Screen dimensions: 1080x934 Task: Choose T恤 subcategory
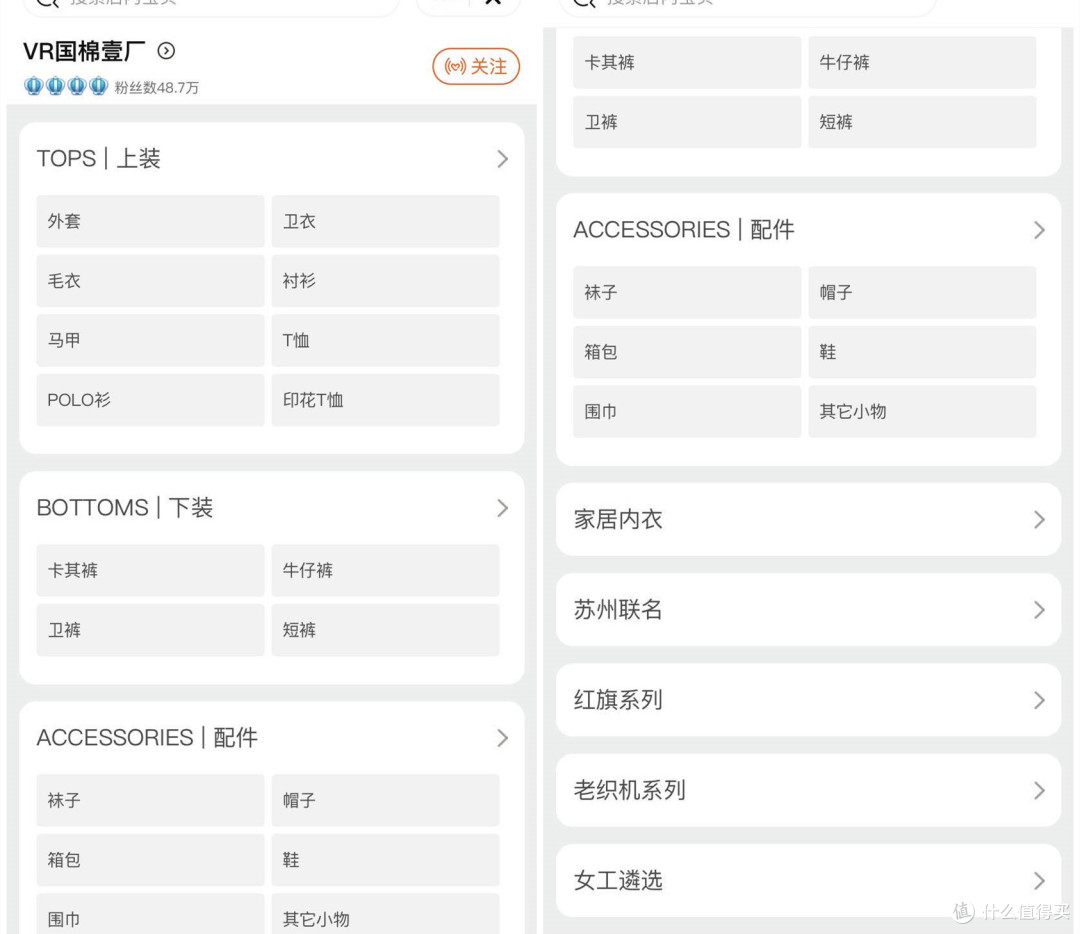click(x=385, y=340)
